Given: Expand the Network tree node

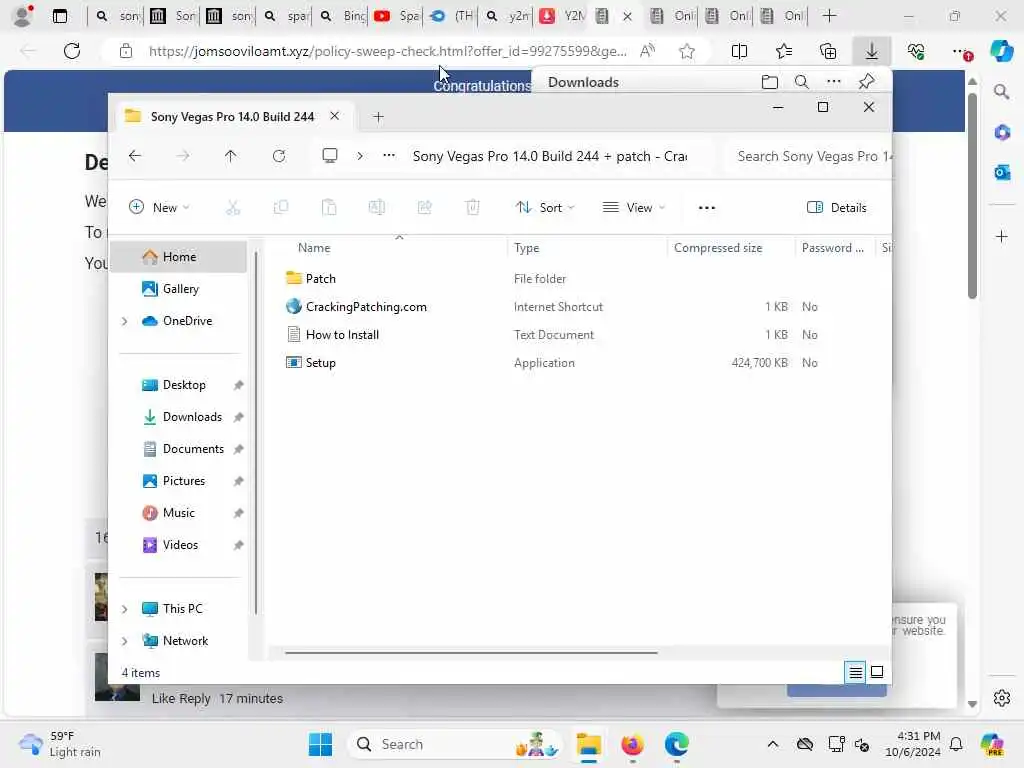Looking at the screenshot, I should pos(125,641).
